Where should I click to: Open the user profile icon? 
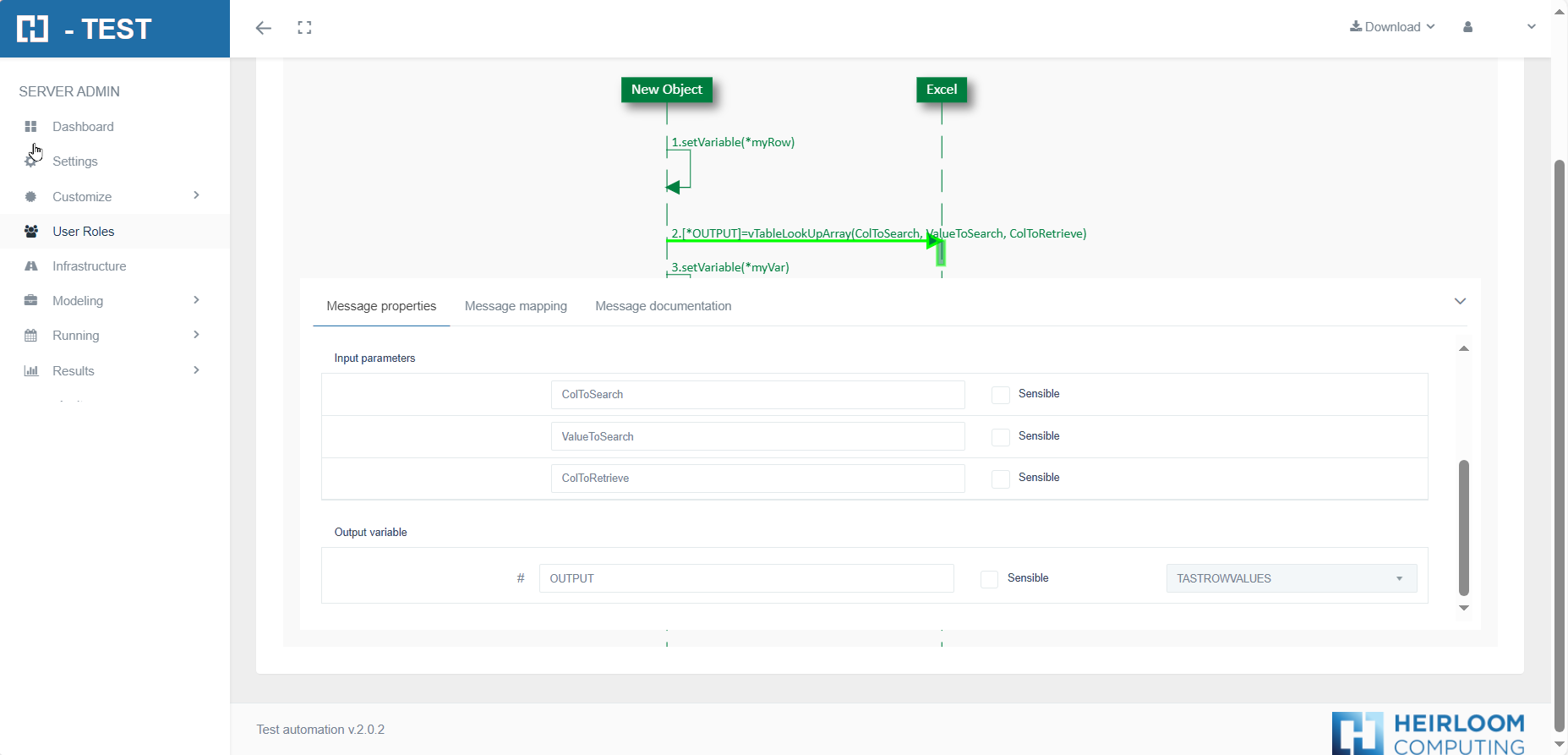(x=1467, y=27)
